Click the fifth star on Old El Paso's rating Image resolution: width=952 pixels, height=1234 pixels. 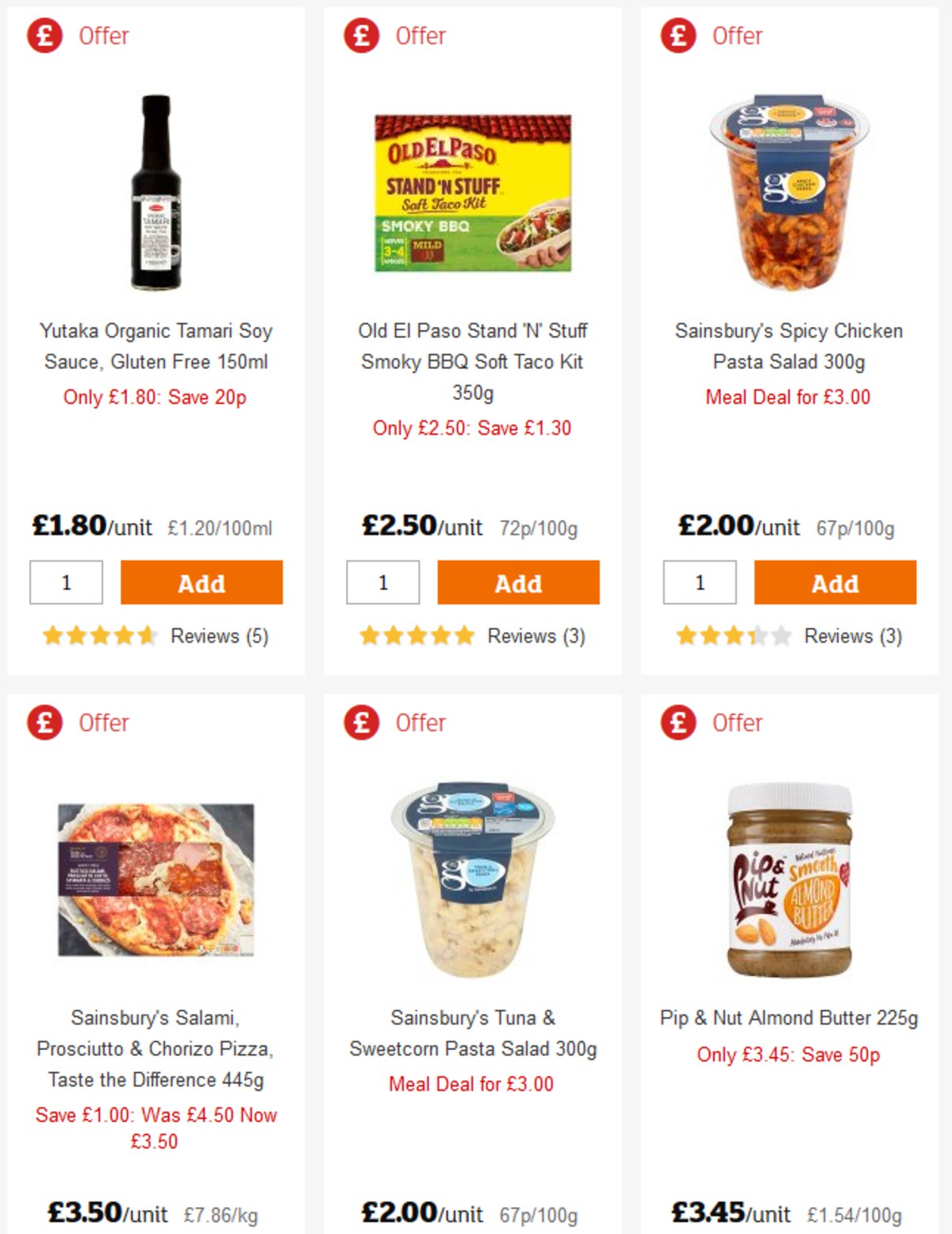click(464, 636)
